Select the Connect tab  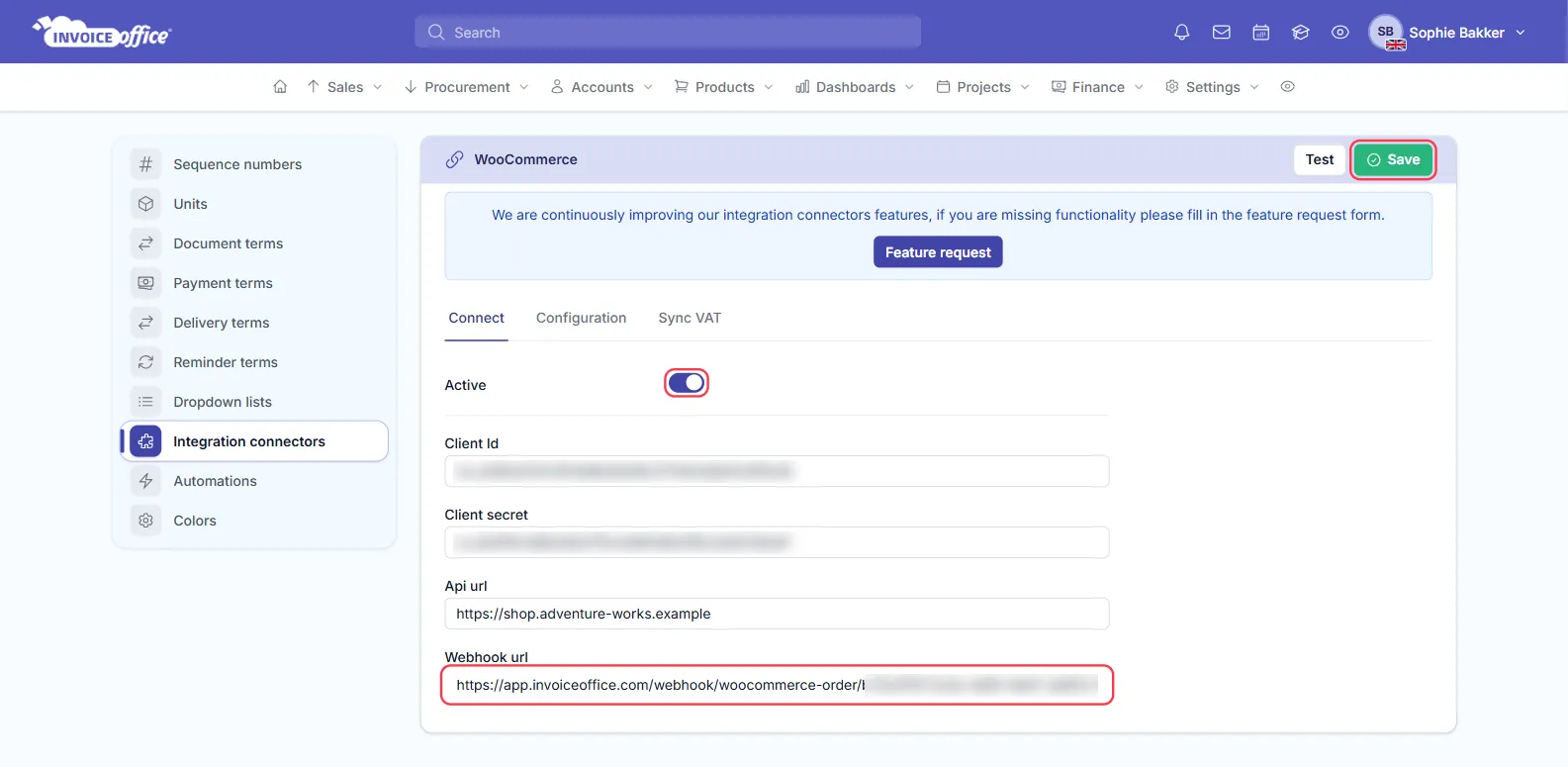[476, 318]
